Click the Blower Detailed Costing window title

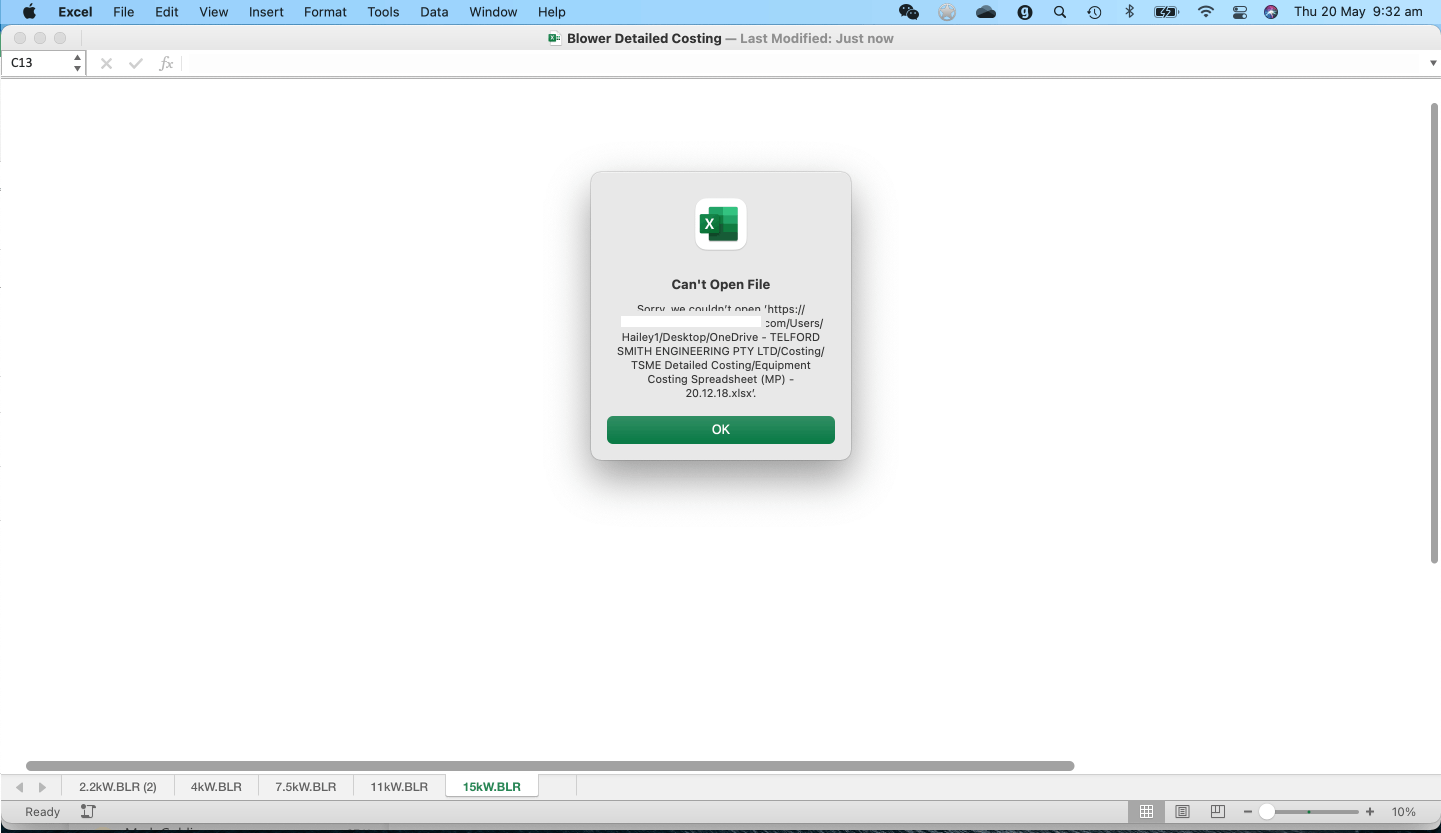point(644,38)
